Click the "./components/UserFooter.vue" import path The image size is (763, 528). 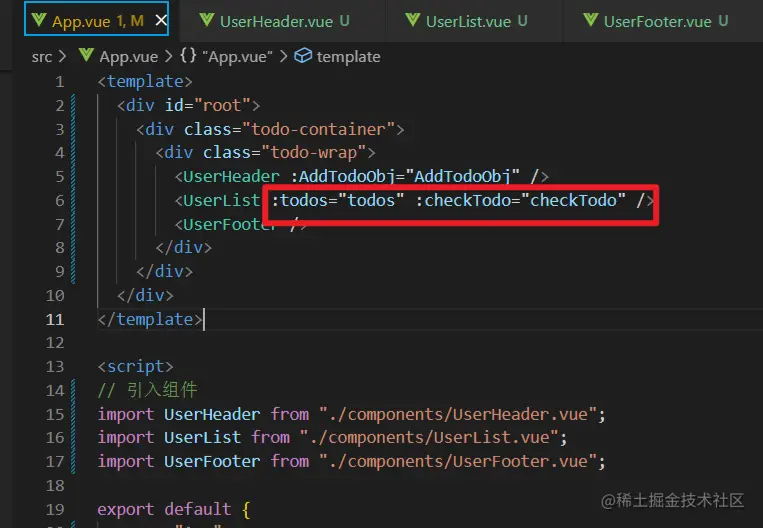point(458,462)
